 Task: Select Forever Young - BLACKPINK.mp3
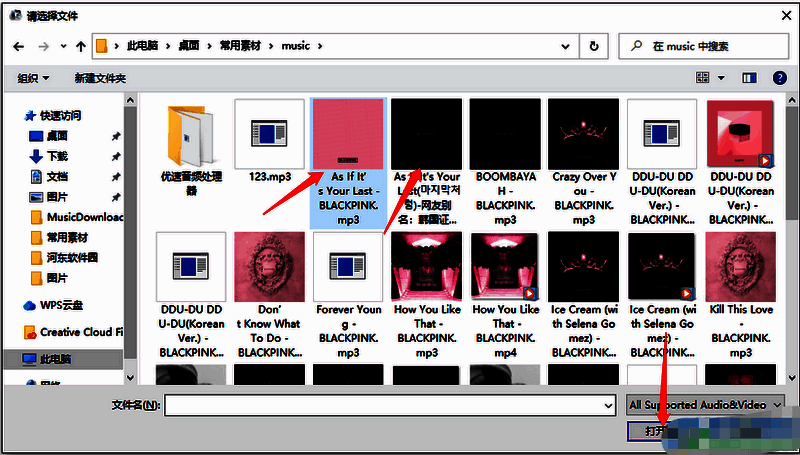coord(348,295)
